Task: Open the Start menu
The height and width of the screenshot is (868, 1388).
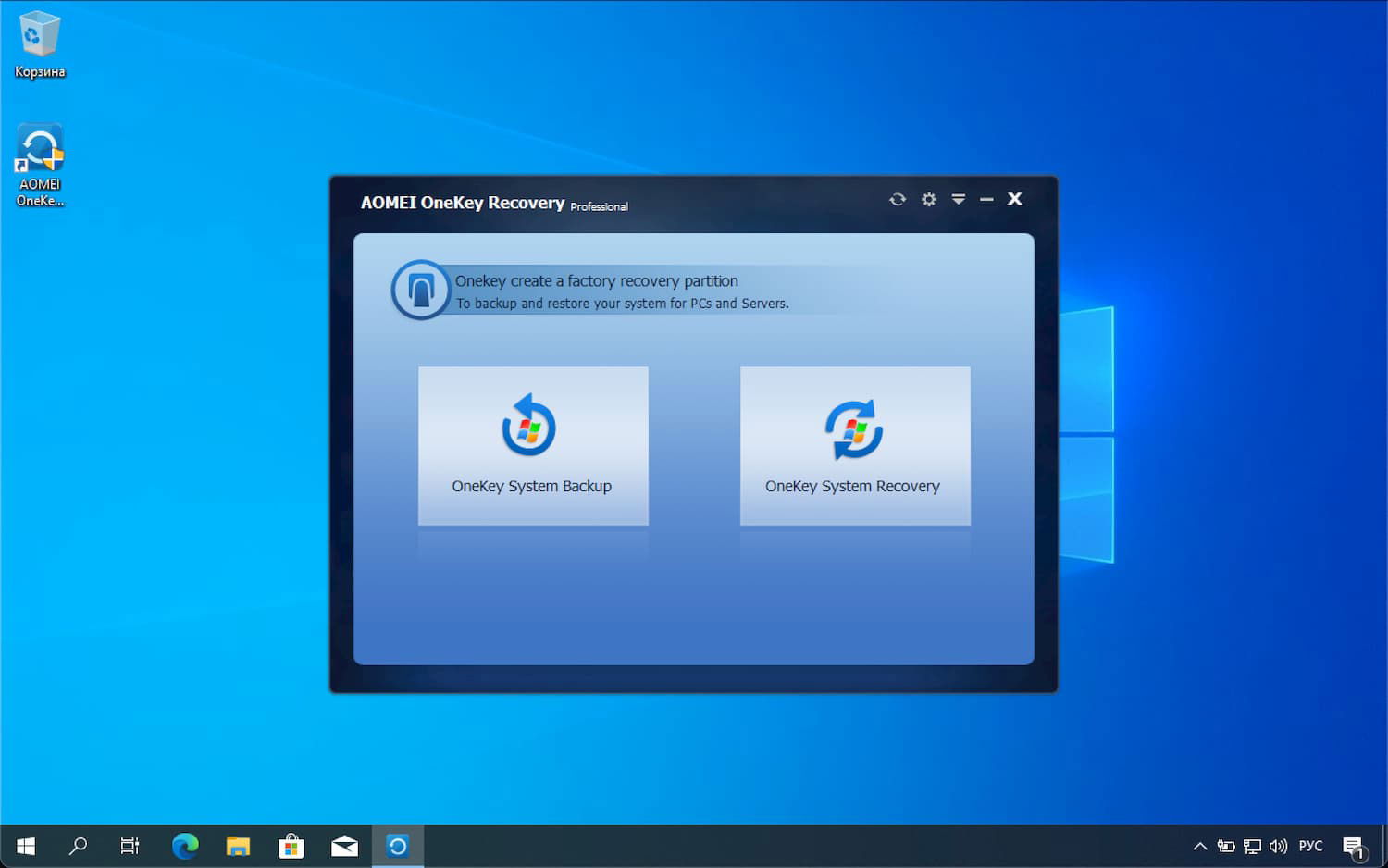Action: pos(25,845)
